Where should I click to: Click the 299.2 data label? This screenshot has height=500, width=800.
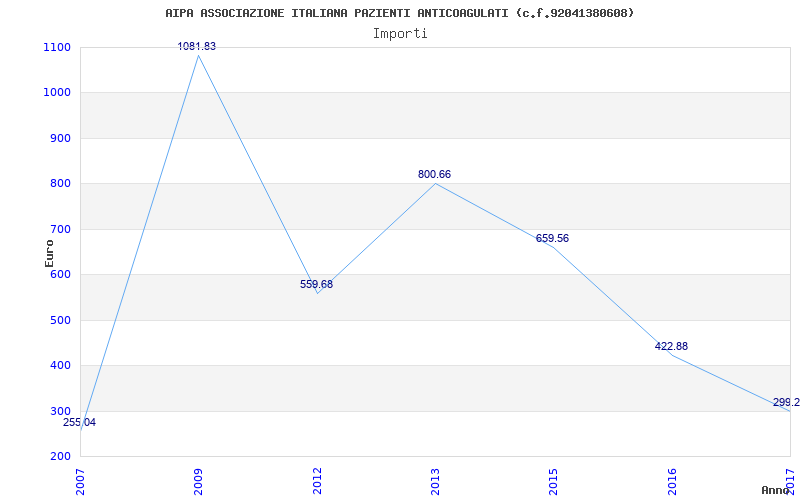click(786, 403)
